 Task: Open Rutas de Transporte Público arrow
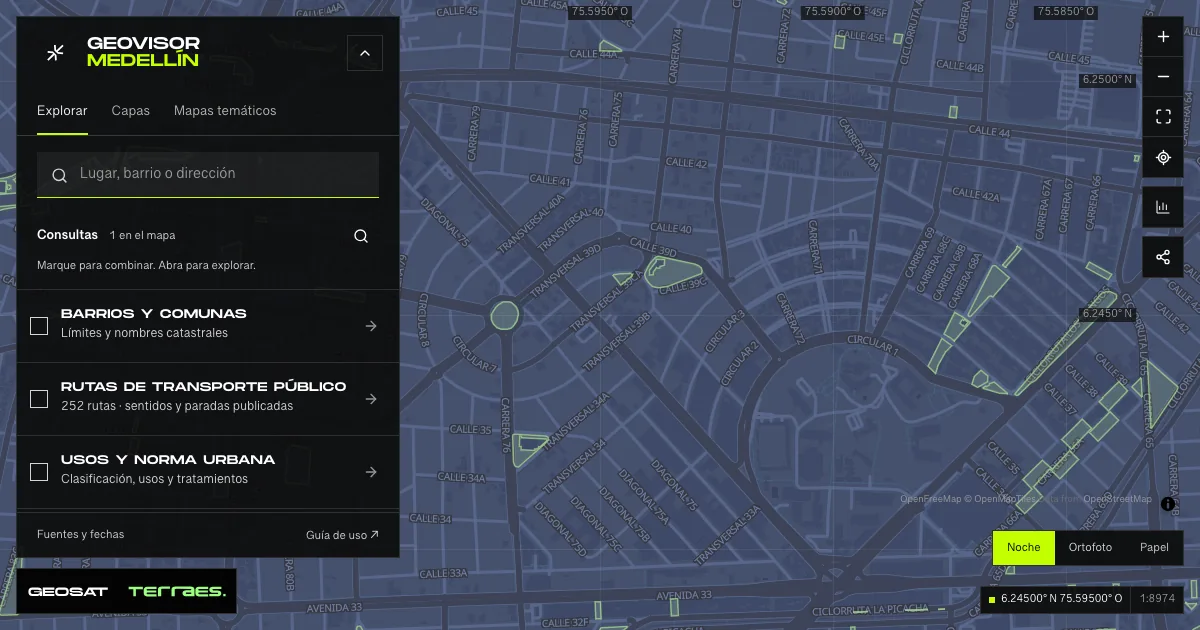pos(371,399)
